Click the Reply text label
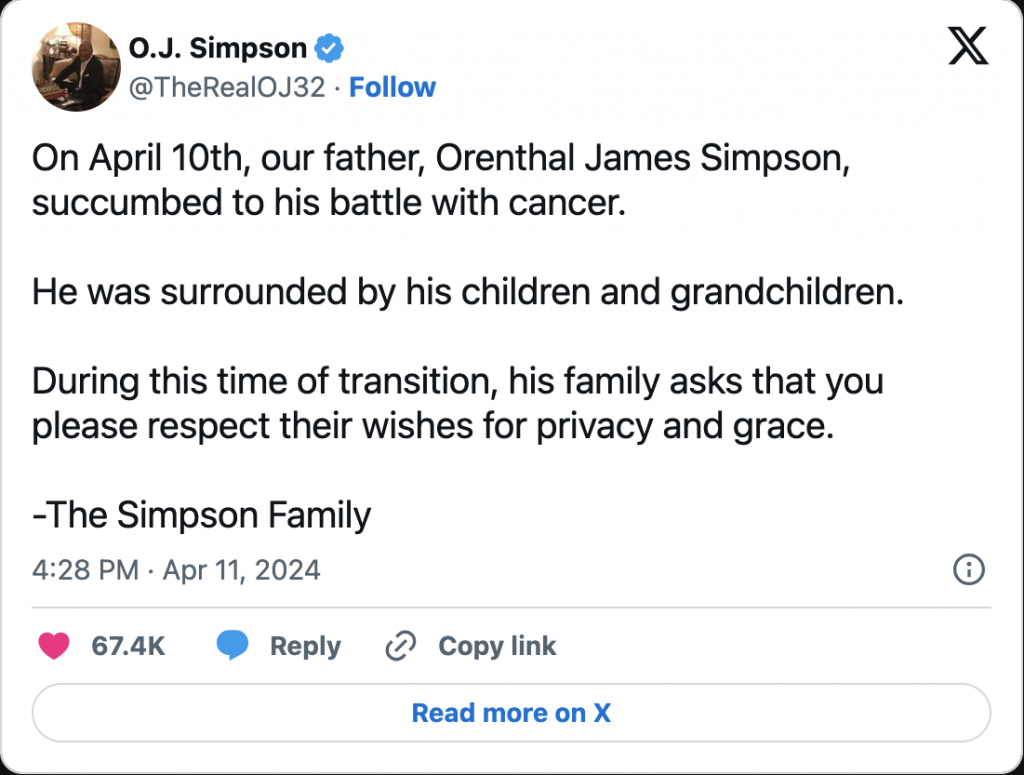The width and height of the screenshot is (1024, 775). [x=305, y=646]
